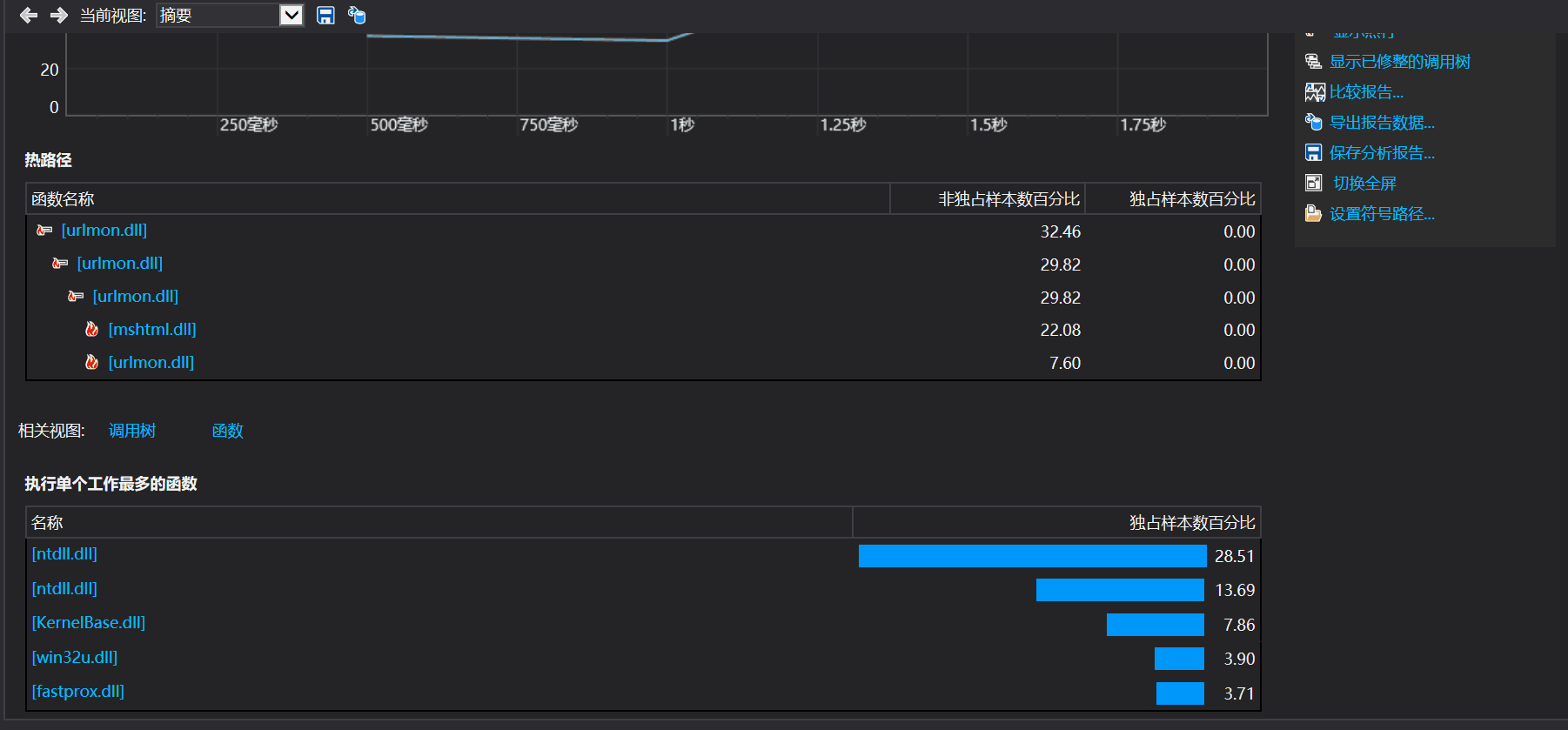Viewport: 1568px width, 730px height.
Task: Click the toggle fullscreen icon
Action: click(x=1314, y=183)
